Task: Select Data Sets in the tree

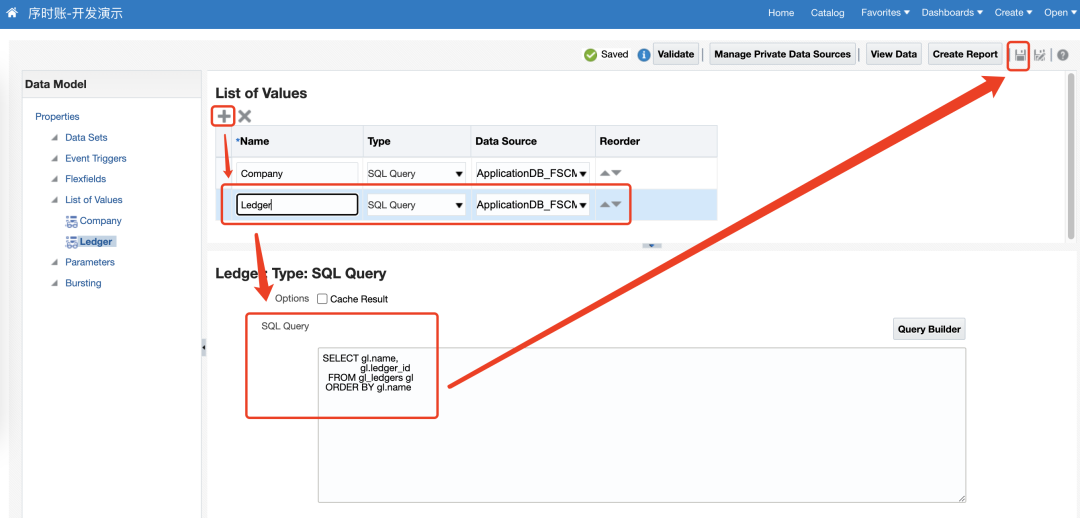Action: point(86,138)
